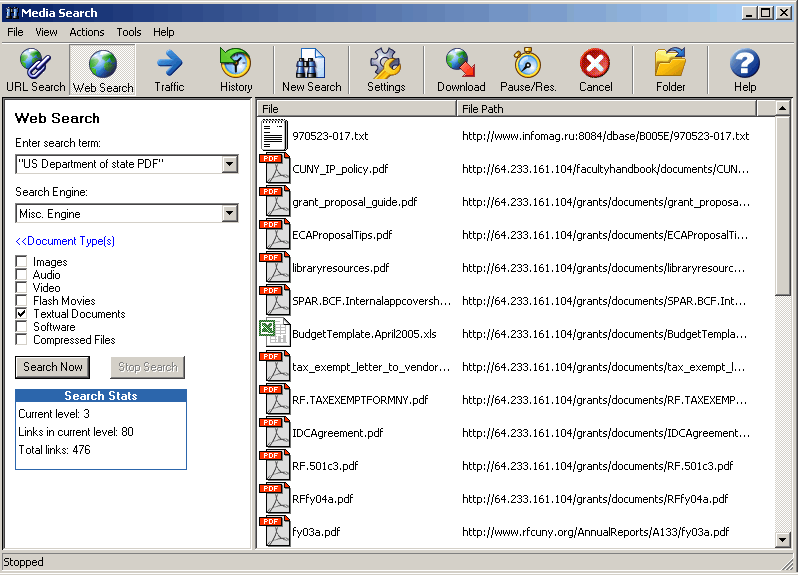Open the Traffic view

click(169, 70)
